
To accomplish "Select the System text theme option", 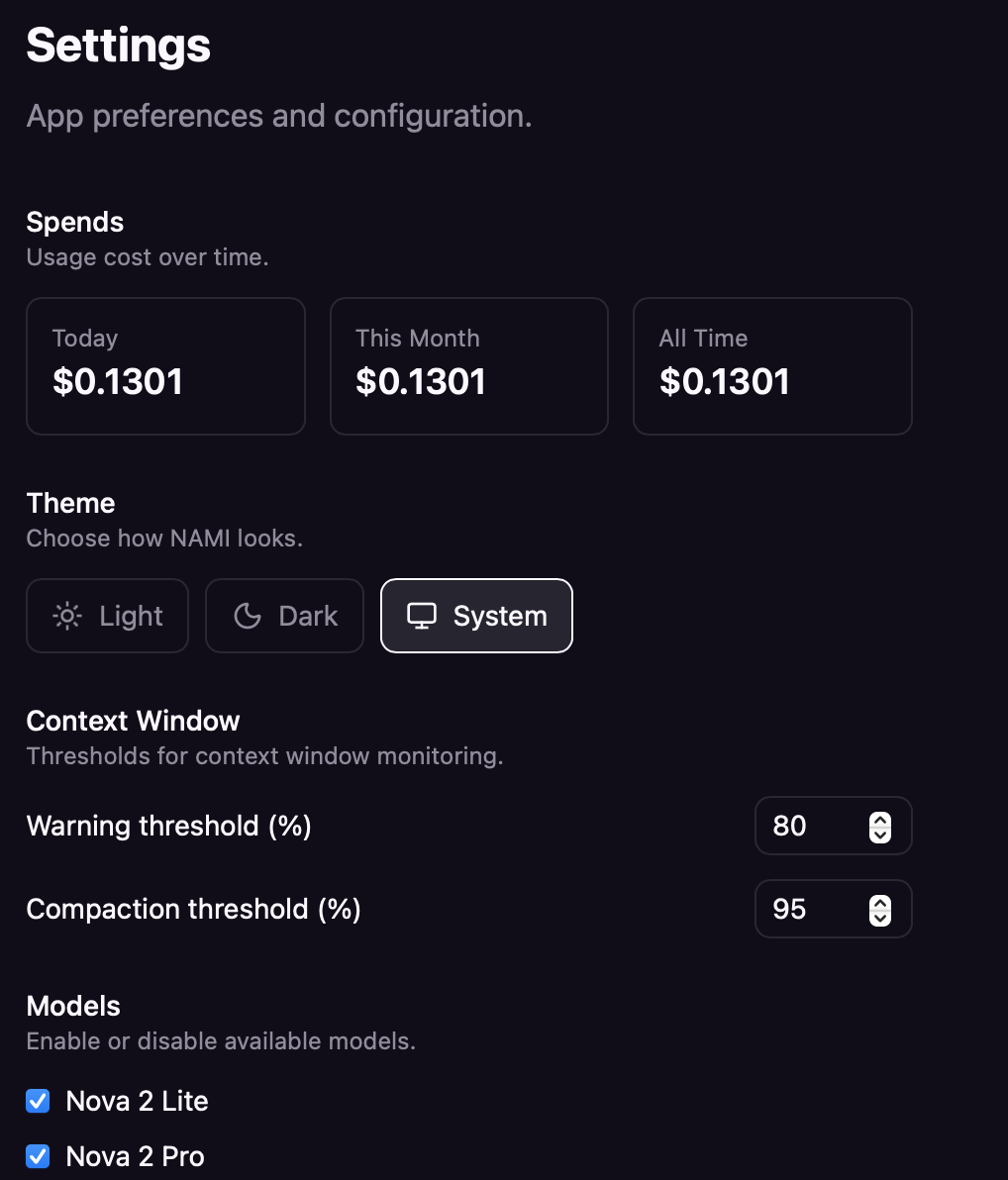I will point(500,617).
